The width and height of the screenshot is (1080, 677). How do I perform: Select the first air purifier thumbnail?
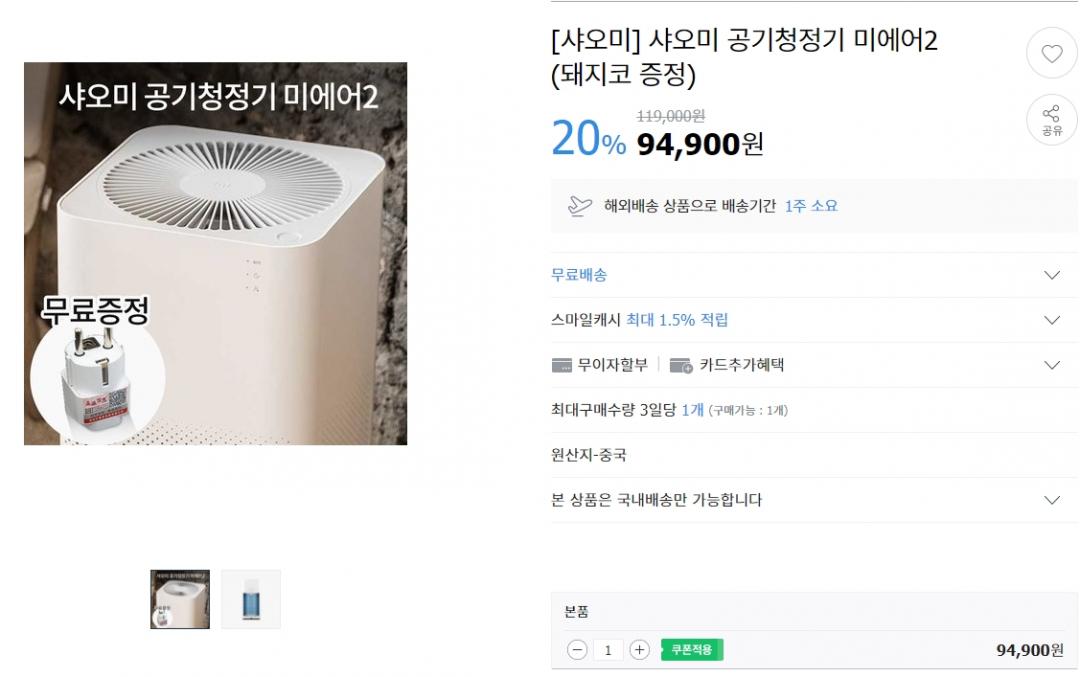pos(180,599)
